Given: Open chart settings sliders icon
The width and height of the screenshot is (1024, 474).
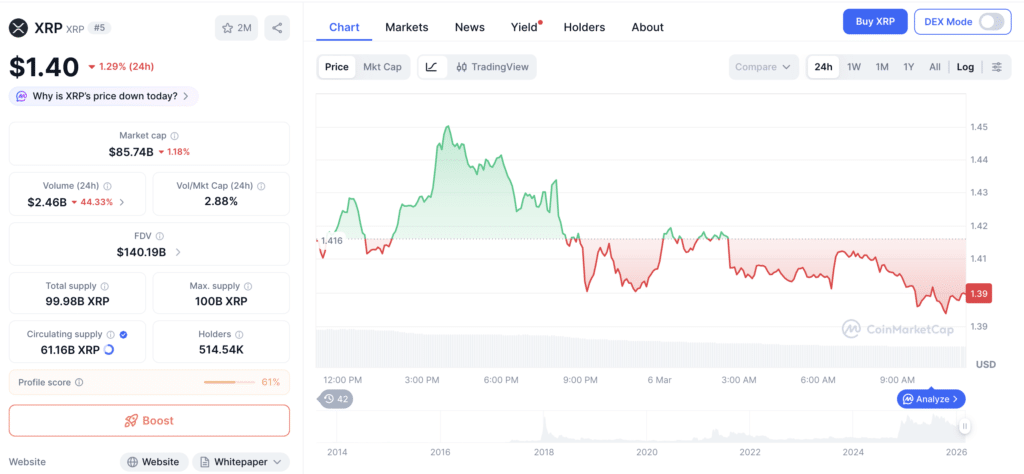Looking at the screenshot, I should (x=997, y=67).
